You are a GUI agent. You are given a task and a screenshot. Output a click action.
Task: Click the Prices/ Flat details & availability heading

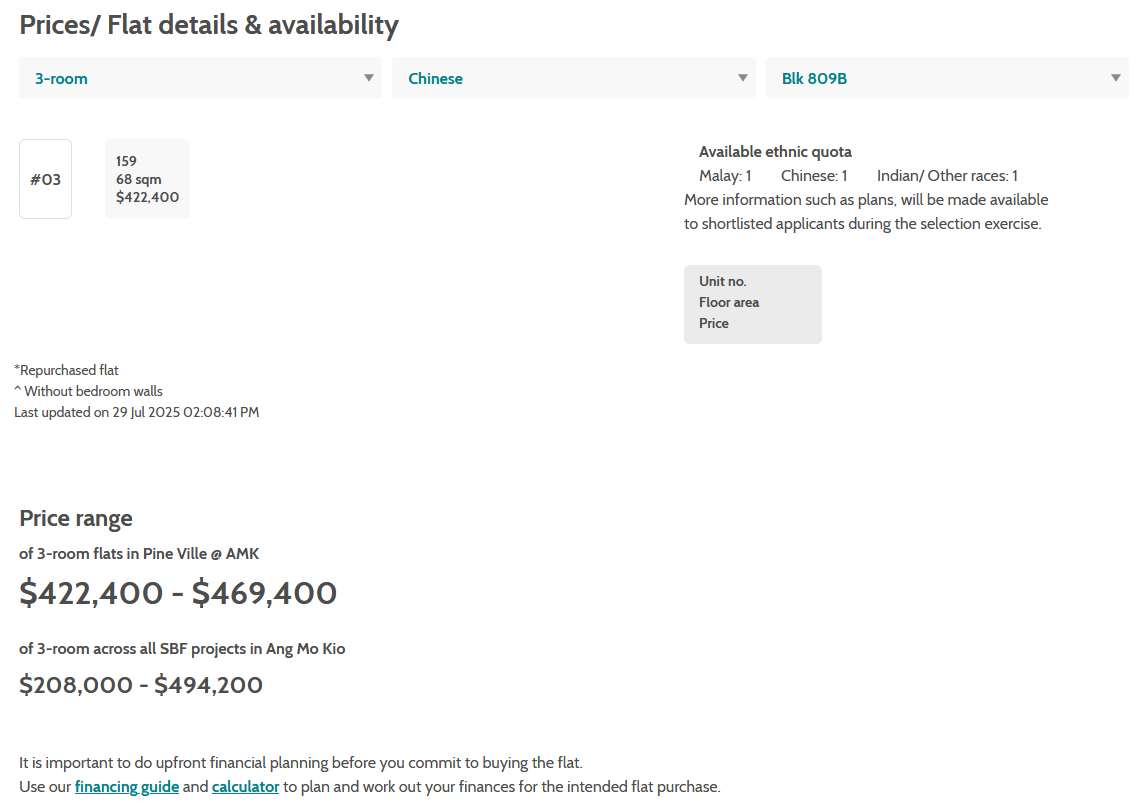pyautogui.click(x=209, y=25)
